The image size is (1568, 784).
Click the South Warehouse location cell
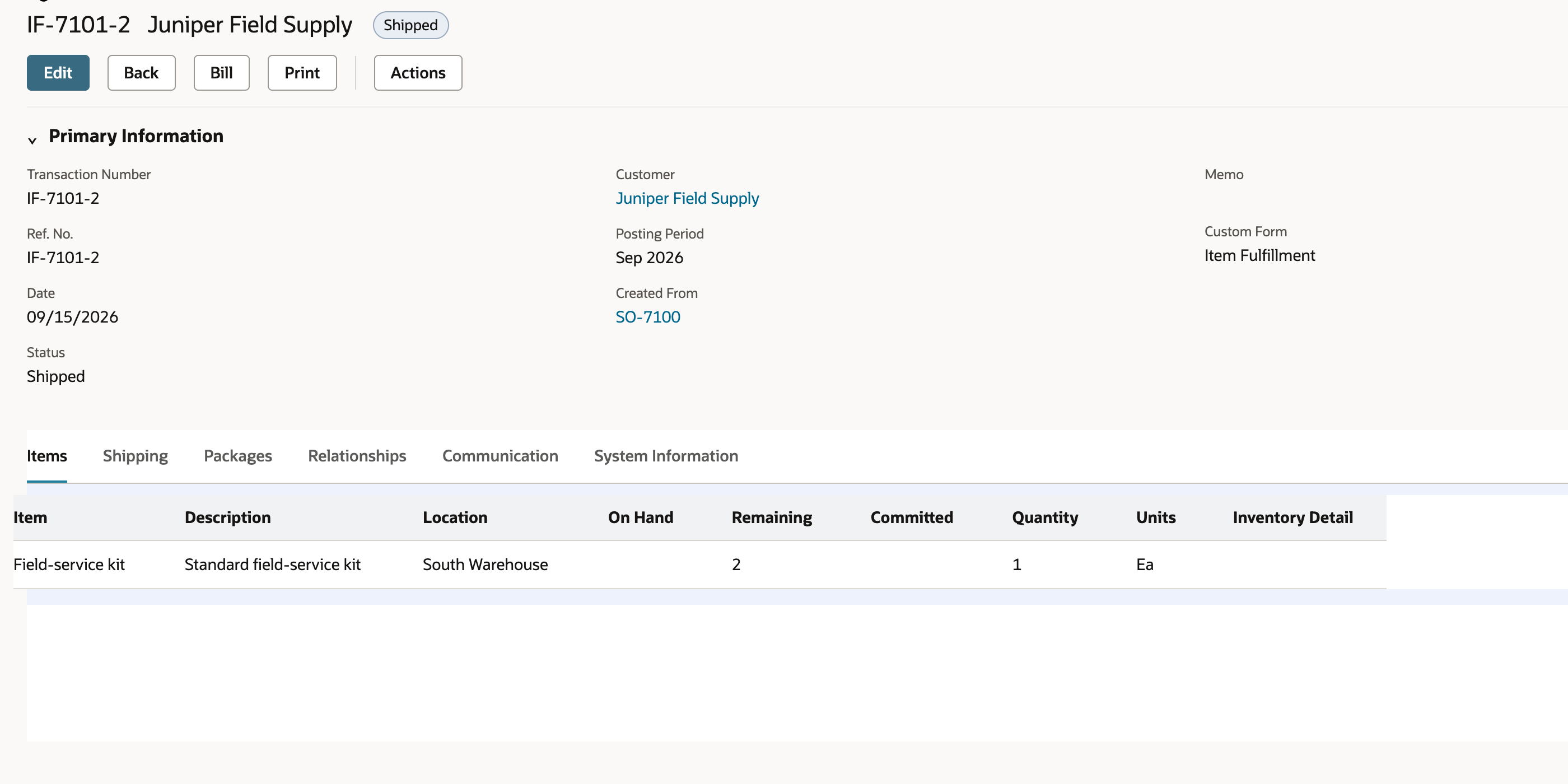[x=485, y=564]
